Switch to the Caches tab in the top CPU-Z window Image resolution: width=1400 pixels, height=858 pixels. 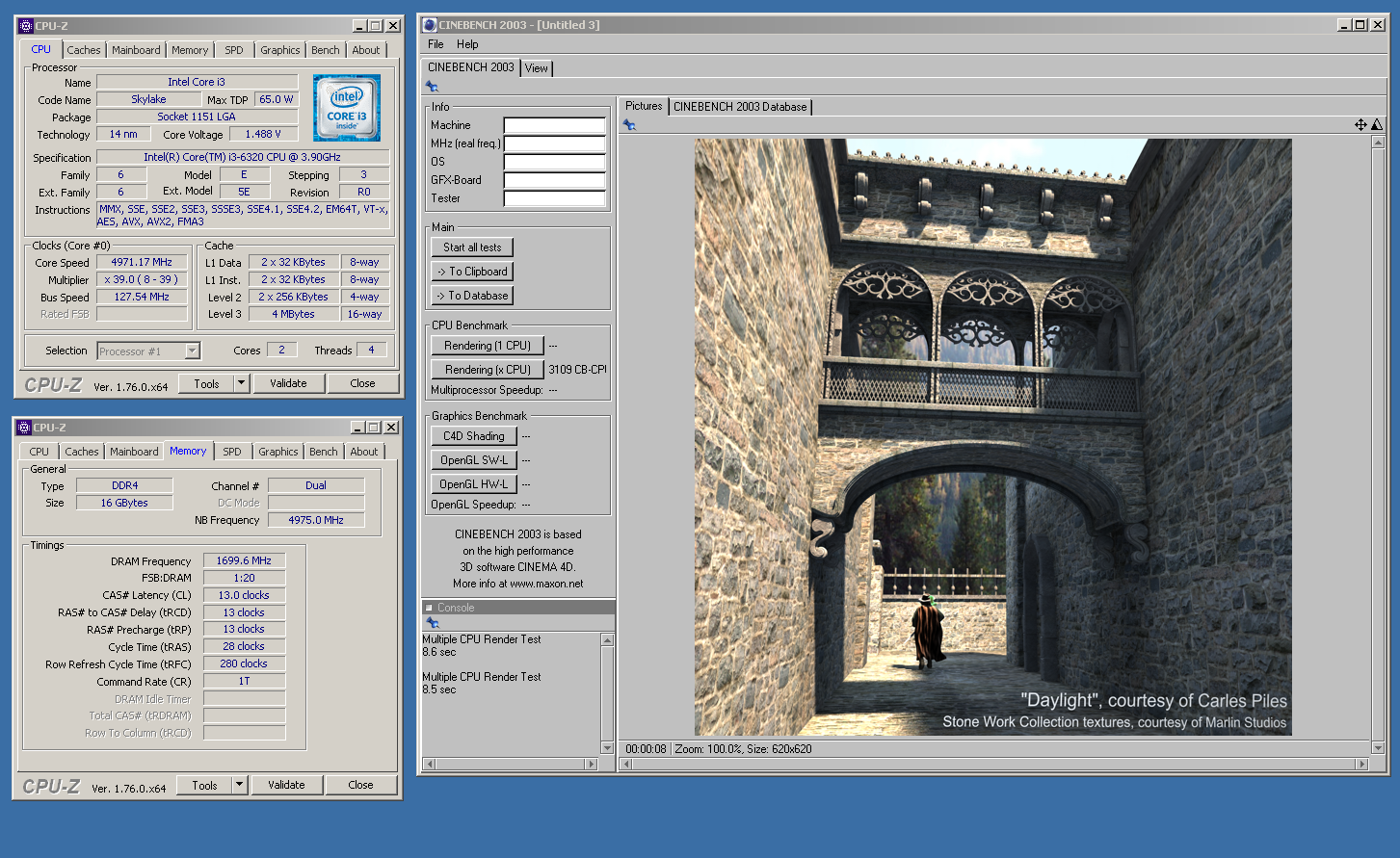point(84,50)
